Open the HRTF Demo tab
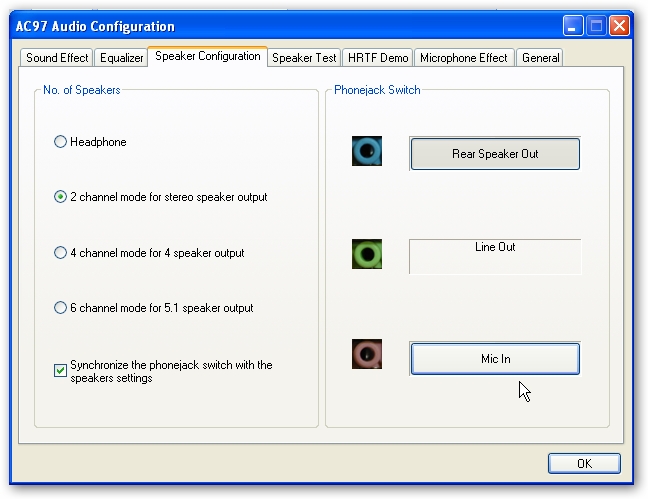 378,58
